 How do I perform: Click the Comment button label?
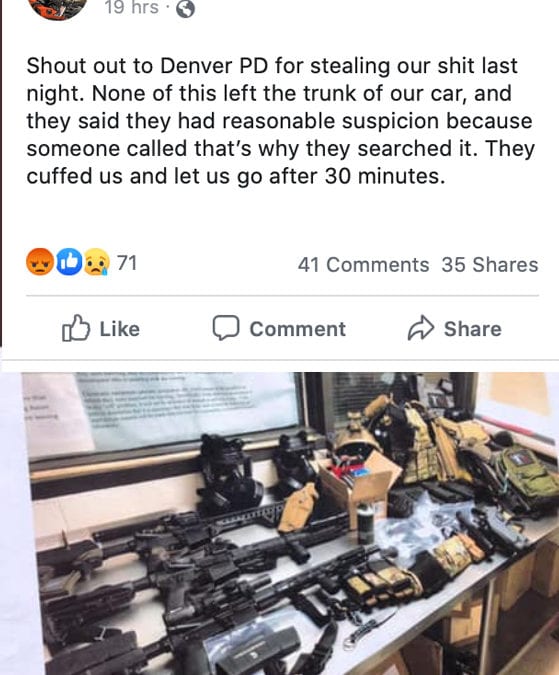pyautogui.click(x=298, y=329)
